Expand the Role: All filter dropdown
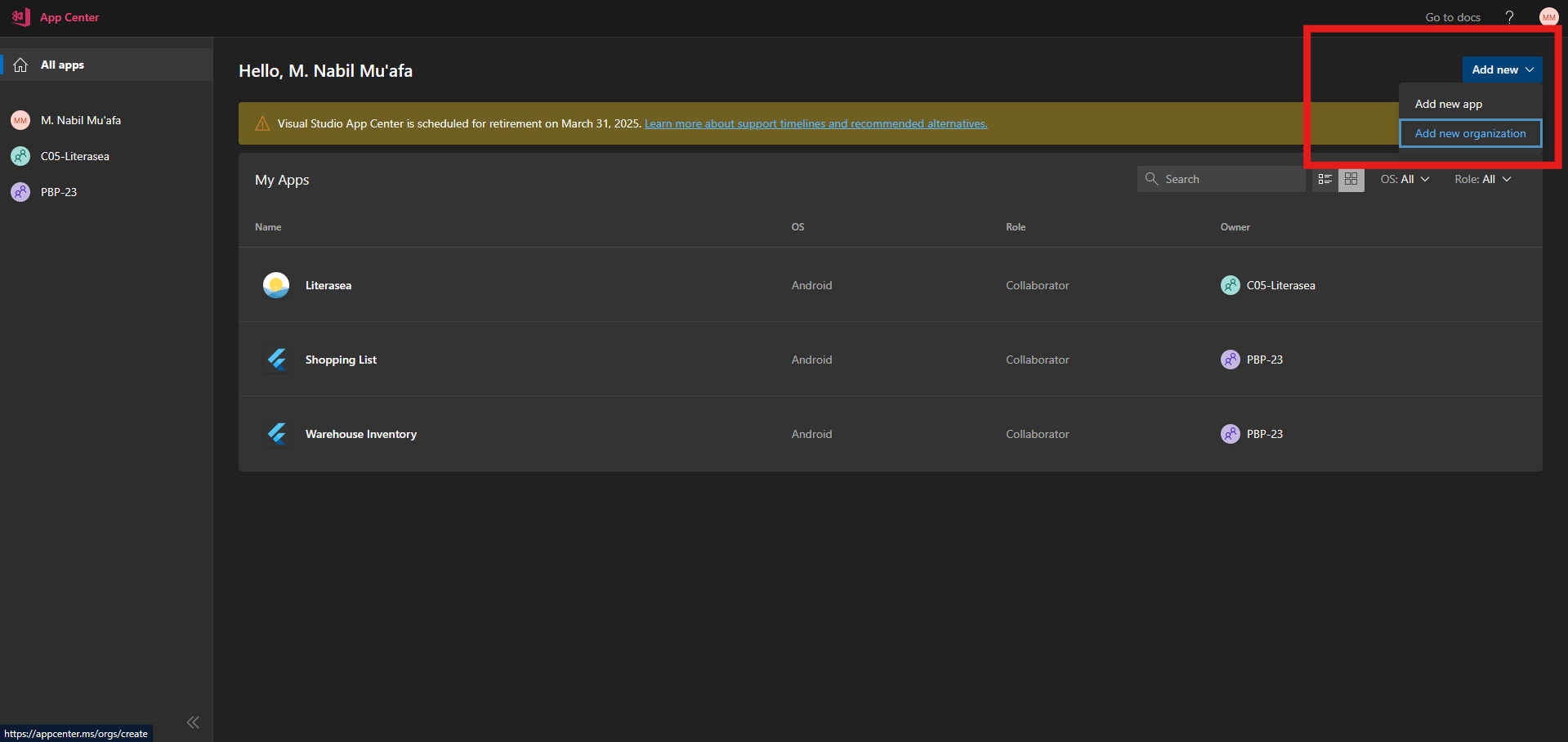The image size is (1568, 742). tap(1483, 179)
